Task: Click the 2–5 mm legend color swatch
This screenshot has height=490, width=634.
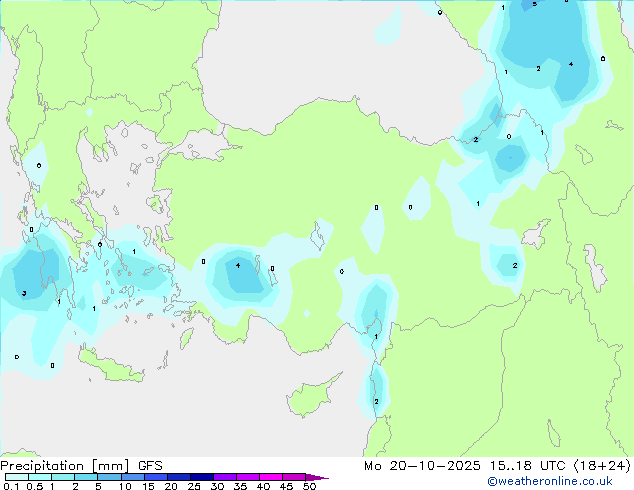Action: point(86,477)
